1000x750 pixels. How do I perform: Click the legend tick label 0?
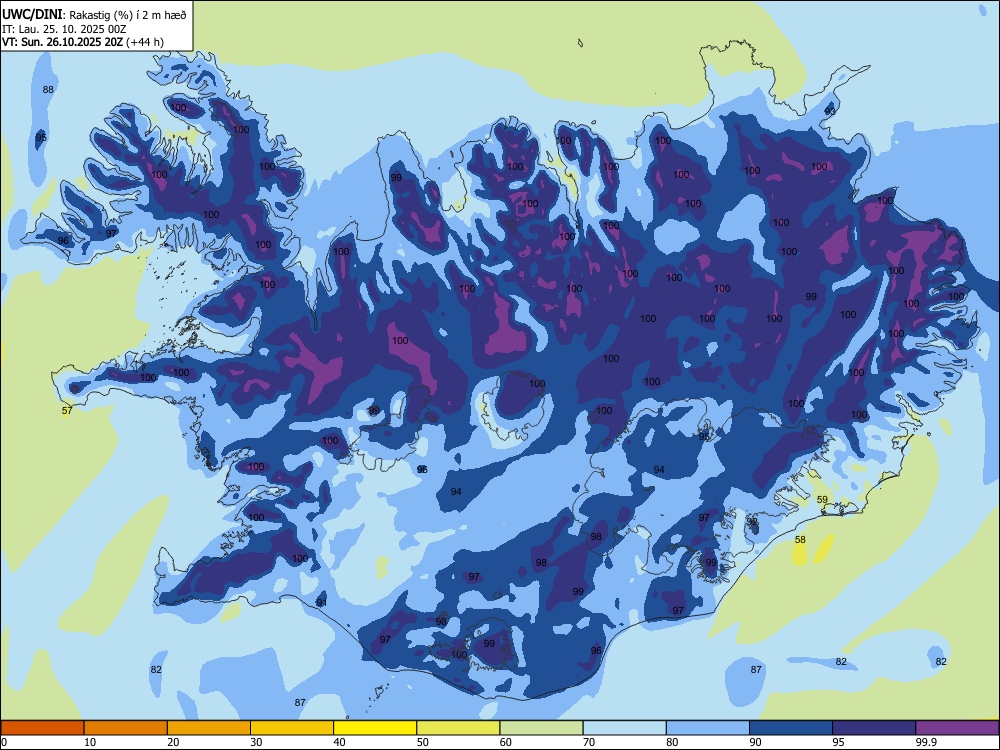pos(4,742)
